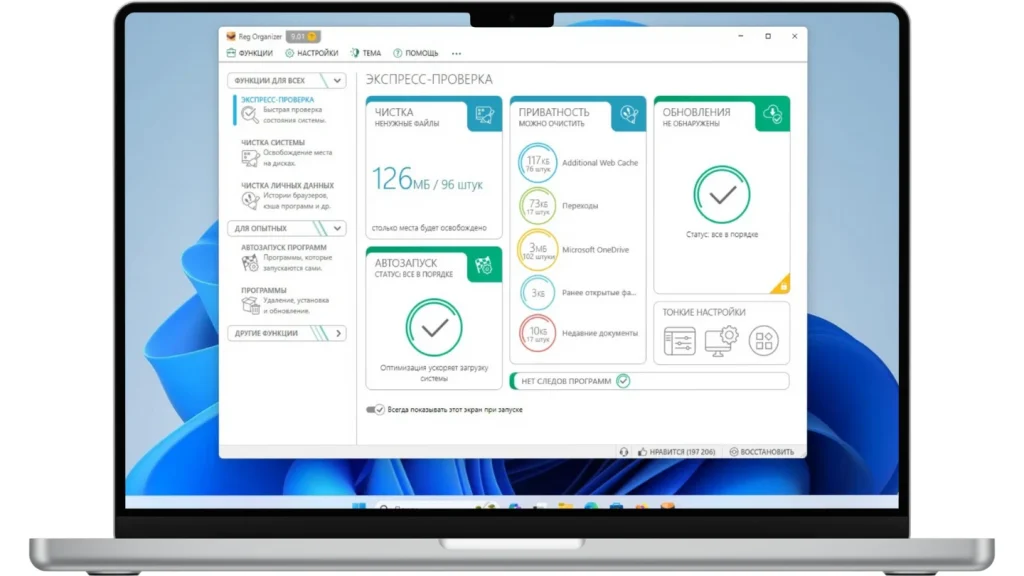
Task: Click the Additional Web Cache 117 KB circle
Action: click(537, 163)
